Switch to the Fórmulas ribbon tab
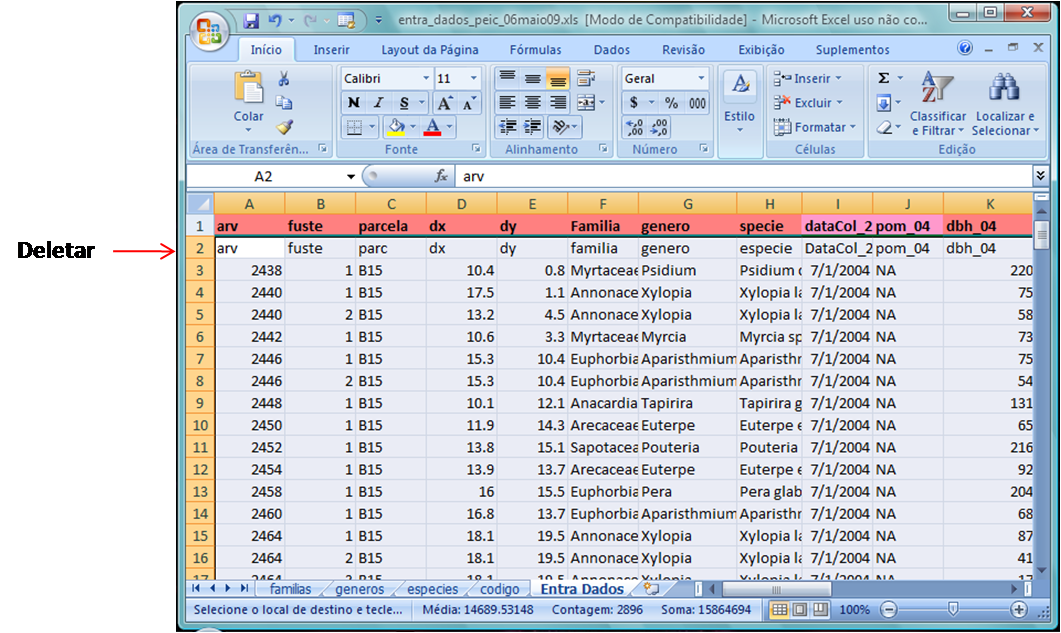1061x633 pixels. point(535,50)
